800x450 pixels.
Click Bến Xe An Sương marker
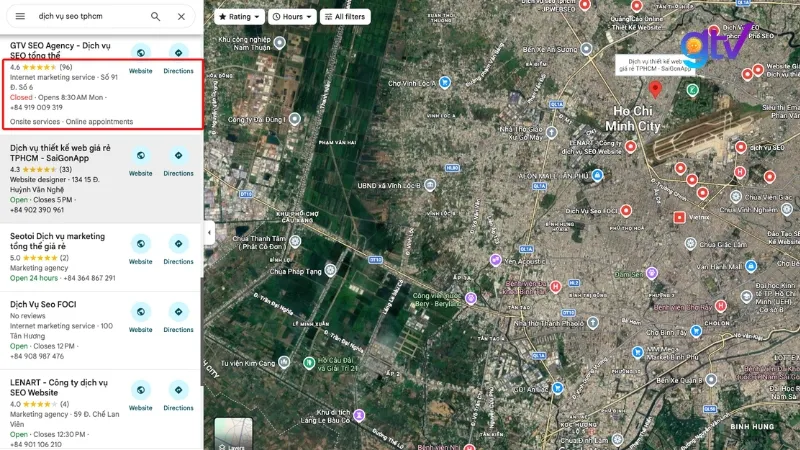(x=586, y=48)
